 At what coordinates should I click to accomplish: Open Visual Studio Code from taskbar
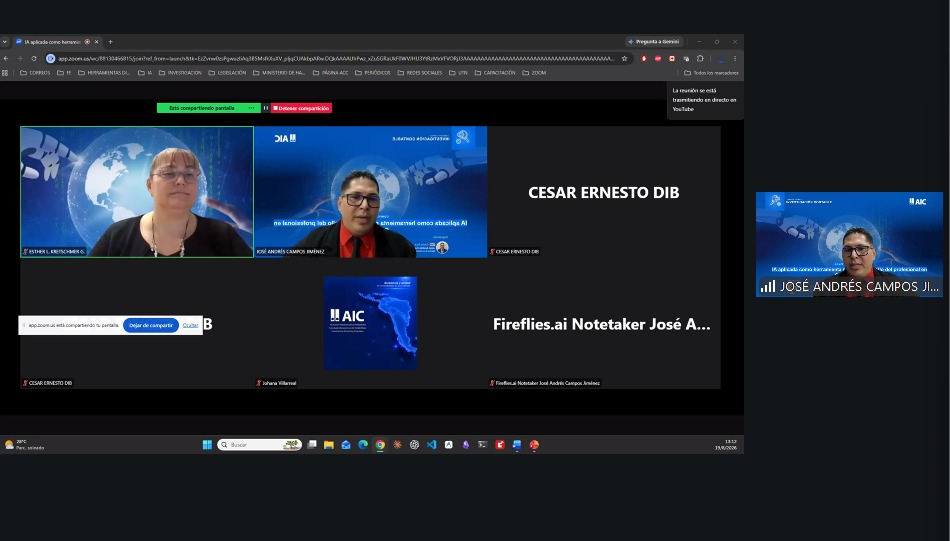(x=431, y=445)
